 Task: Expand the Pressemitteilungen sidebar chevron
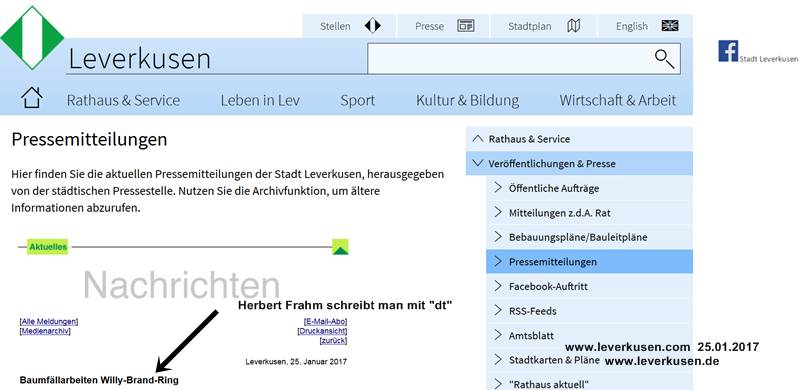click(498, 261)
